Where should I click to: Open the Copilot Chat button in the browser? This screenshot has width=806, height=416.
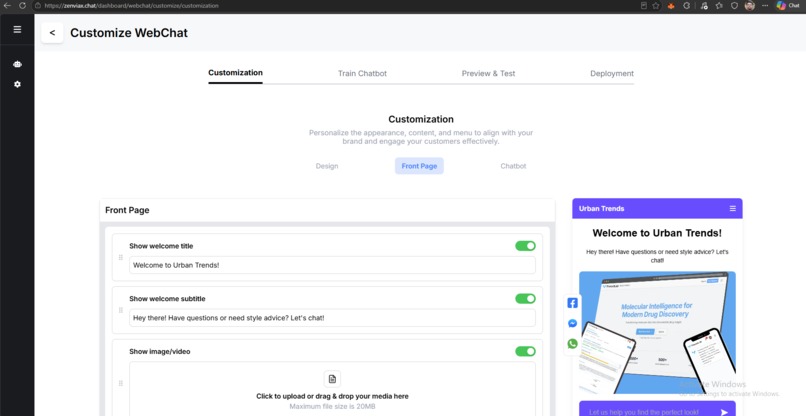tap(788, 6)
